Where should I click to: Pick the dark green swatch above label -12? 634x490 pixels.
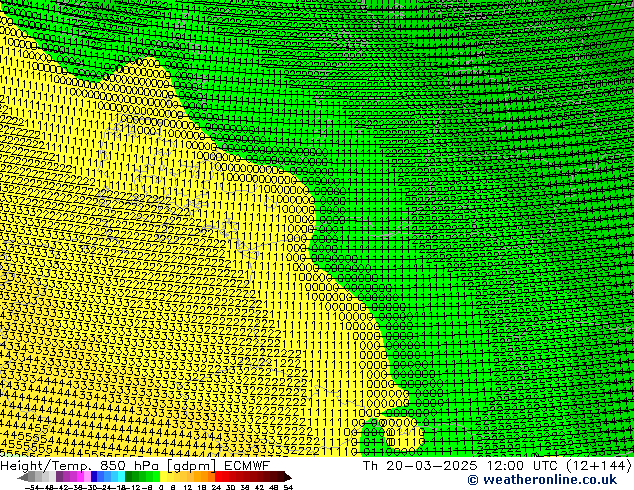(x=129, y=477)
